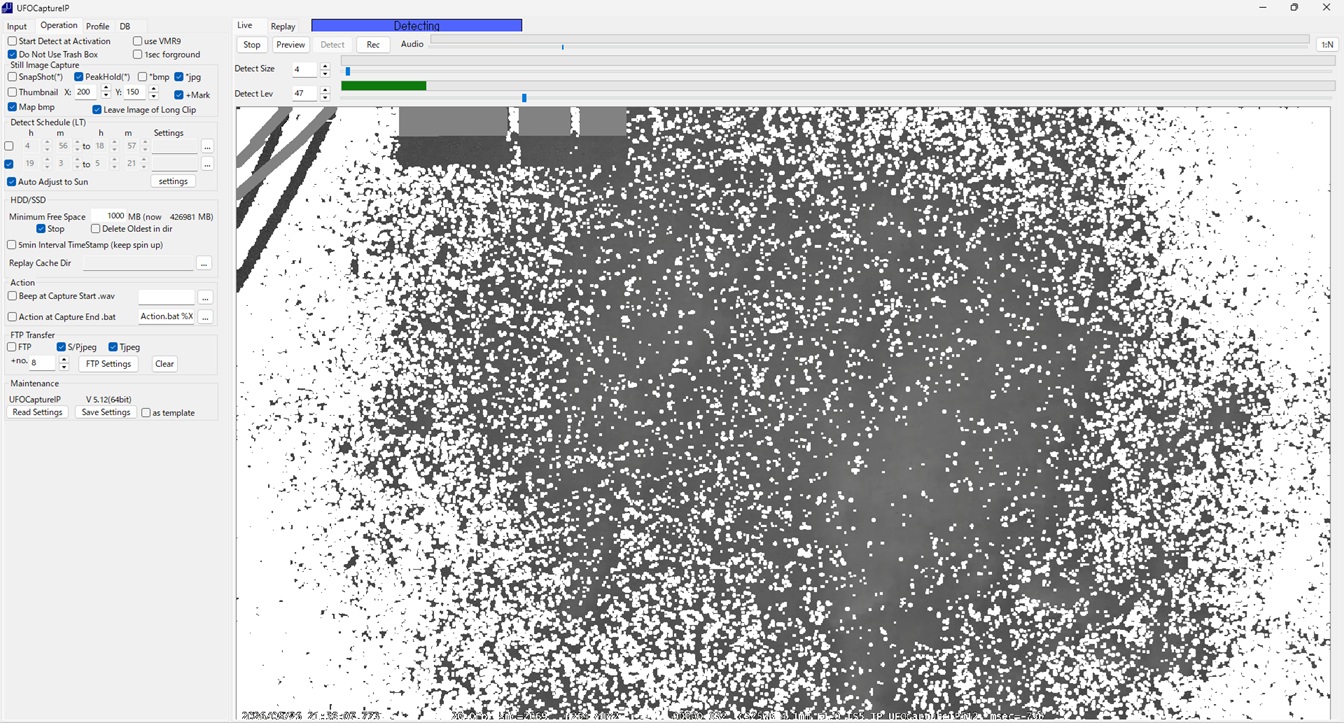The height and width of the screenshot is (723, 1344).
Task: Toggle Leave Image of Long Clip
Action: click(97, 110)
